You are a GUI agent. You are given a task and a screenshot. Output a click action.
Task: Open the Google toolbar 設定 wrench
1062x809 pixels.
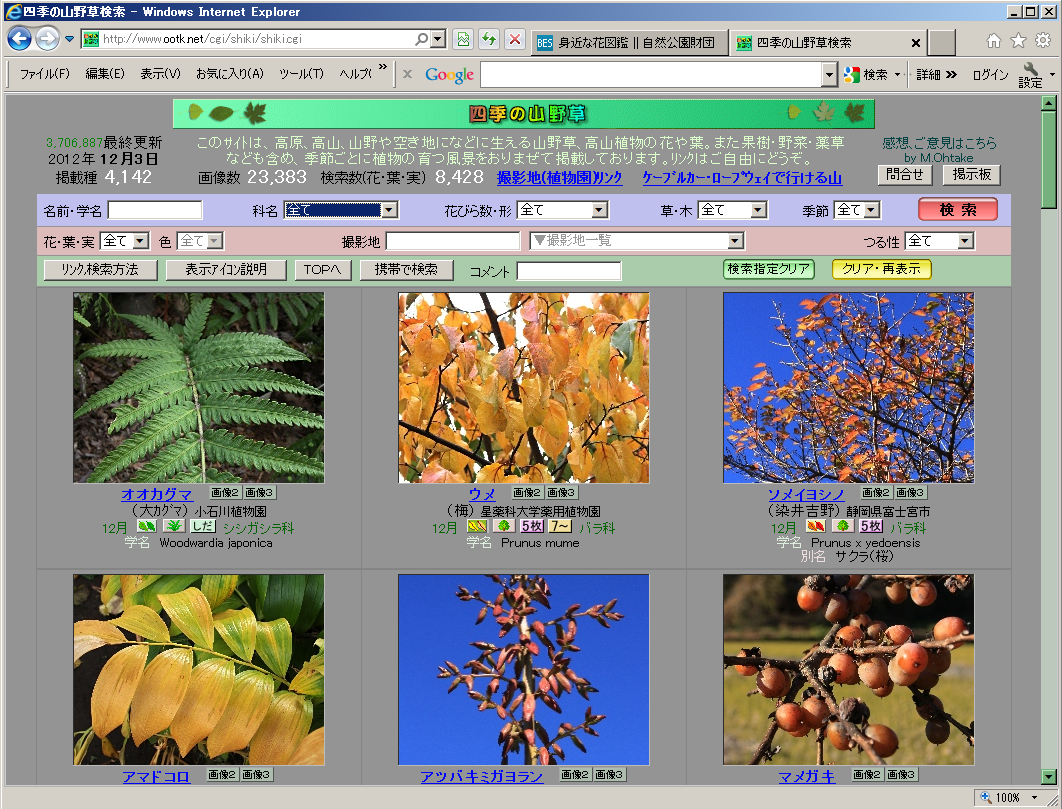tap(1030, 75)
